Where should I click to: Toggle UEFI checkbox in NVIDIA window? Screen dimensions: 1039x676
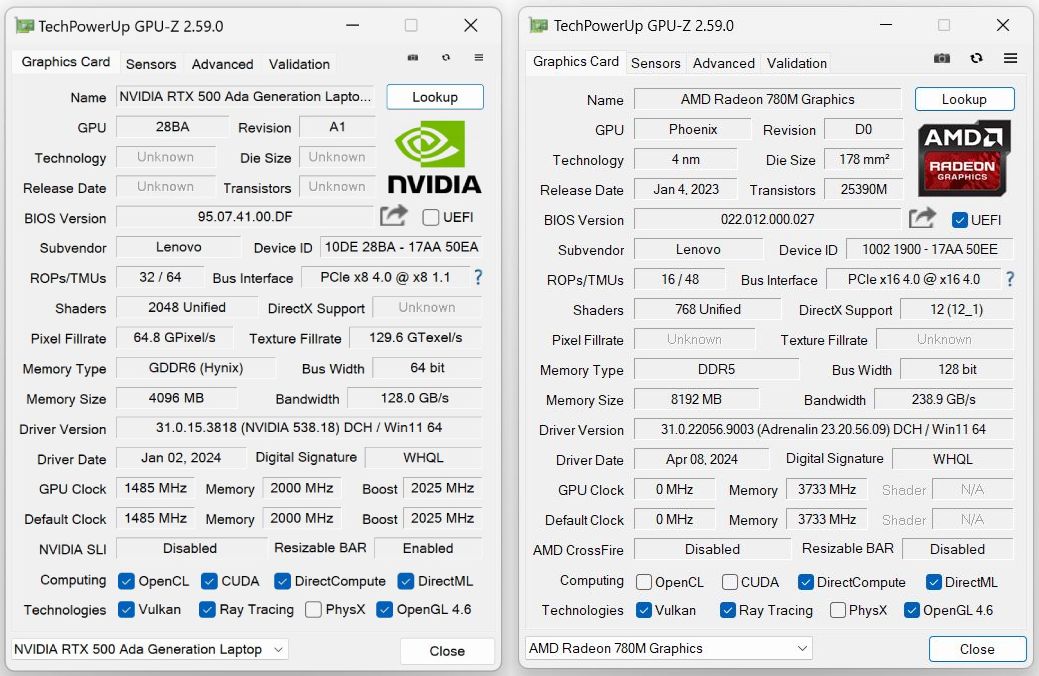tap(431, 217)
